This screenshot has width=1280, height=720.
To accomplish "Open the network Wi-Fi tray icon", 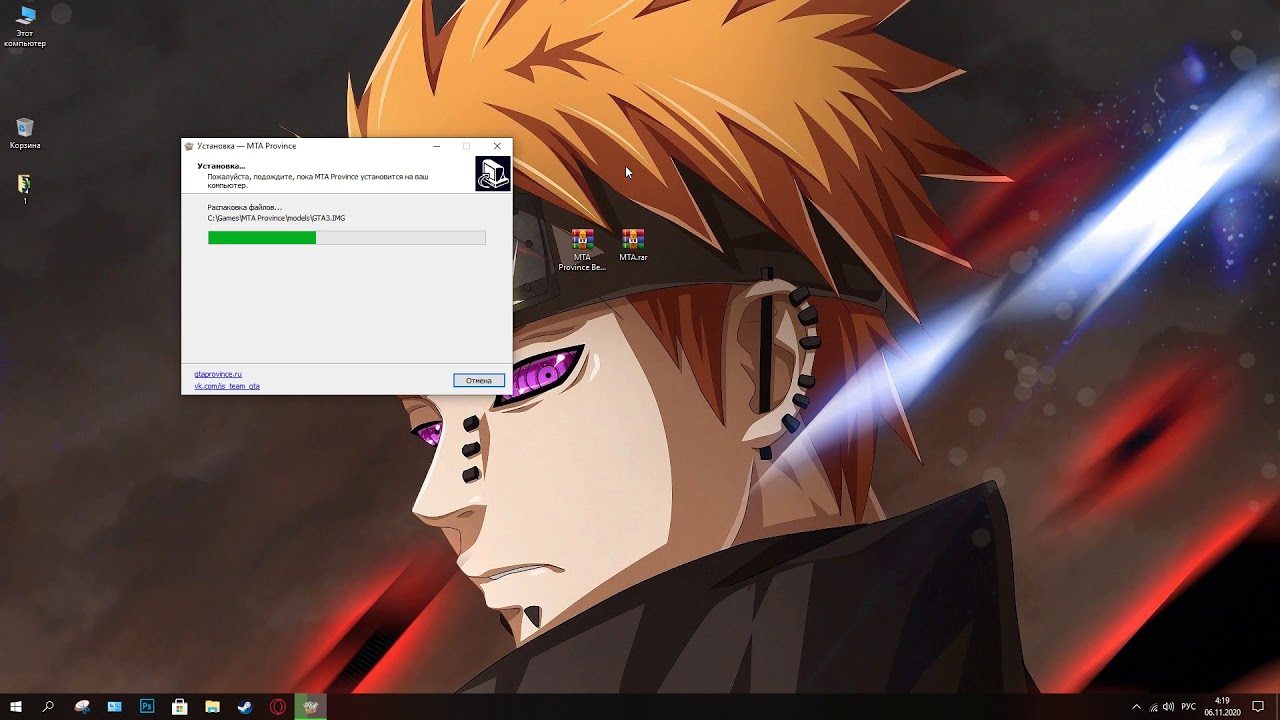I will tap(1154, 707).
